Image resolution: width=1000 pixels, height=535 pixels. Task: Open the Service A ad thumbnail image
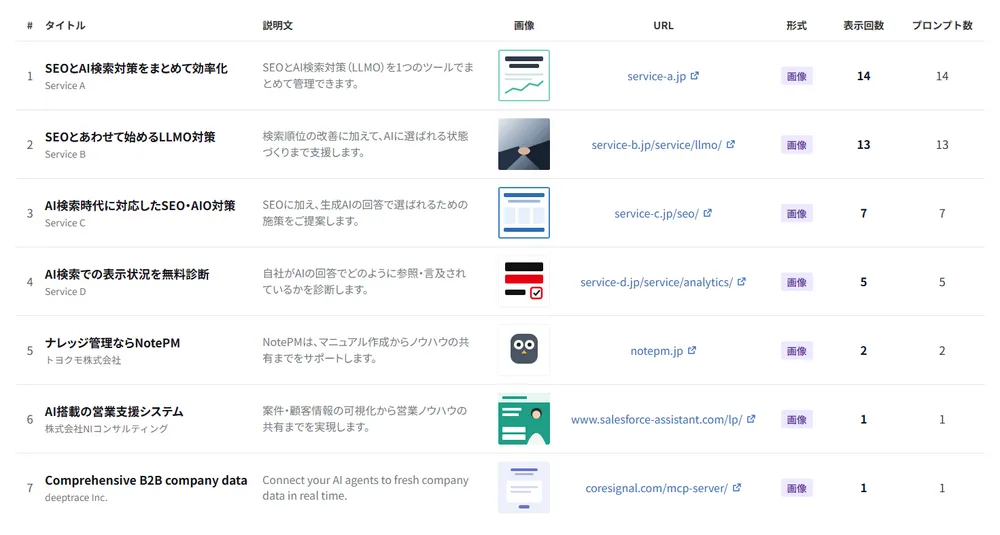point(524,75)
